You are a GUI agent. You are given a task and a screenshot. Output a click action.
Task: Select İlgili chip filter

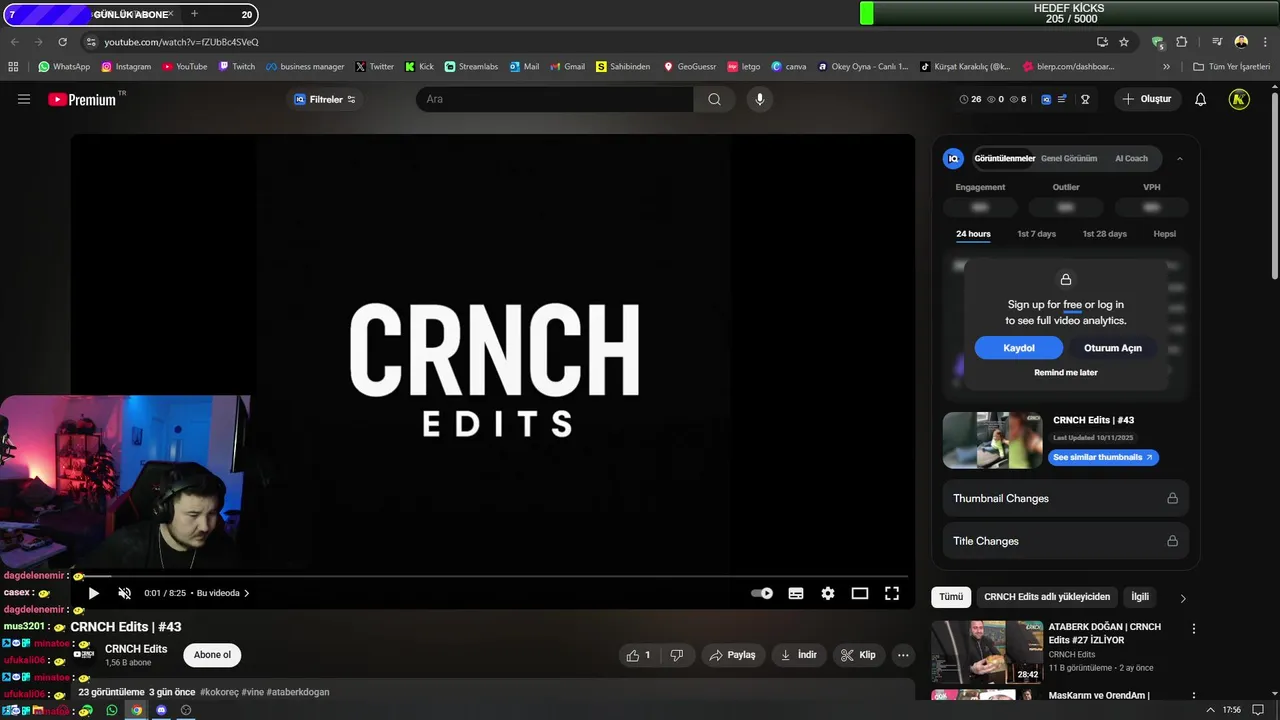(1140, 597)
